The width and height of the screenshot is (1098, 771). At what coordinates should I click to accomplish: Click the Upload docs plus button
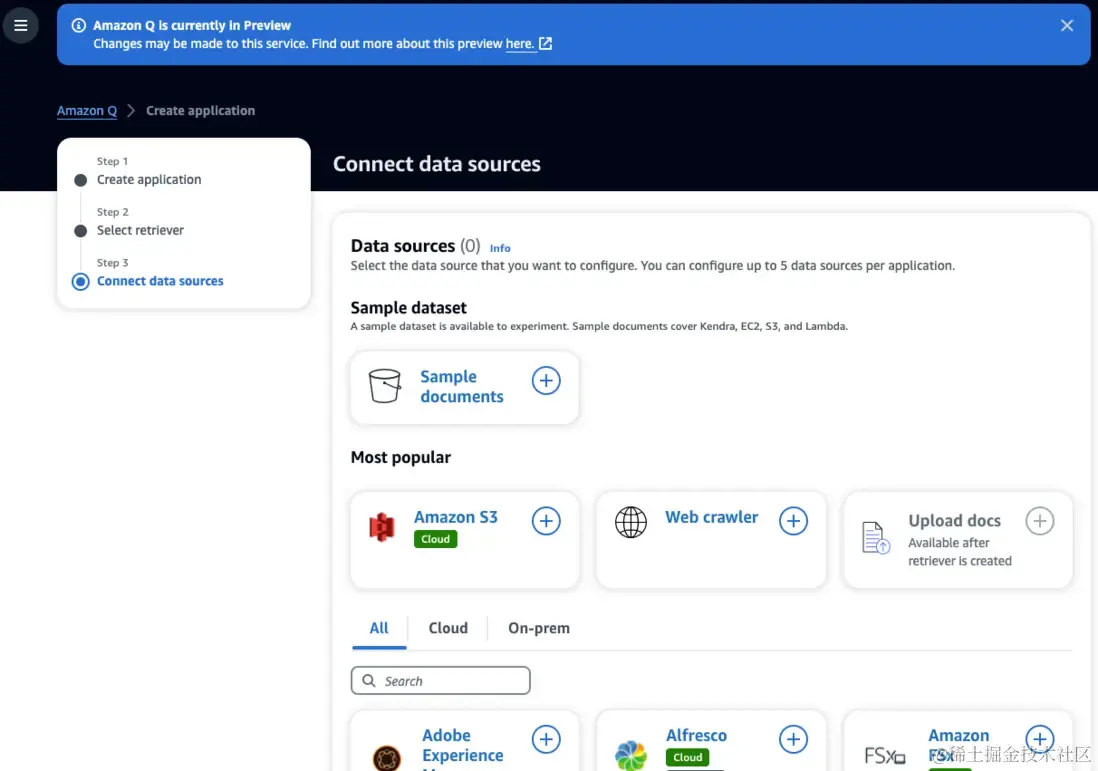[1040, 521]
